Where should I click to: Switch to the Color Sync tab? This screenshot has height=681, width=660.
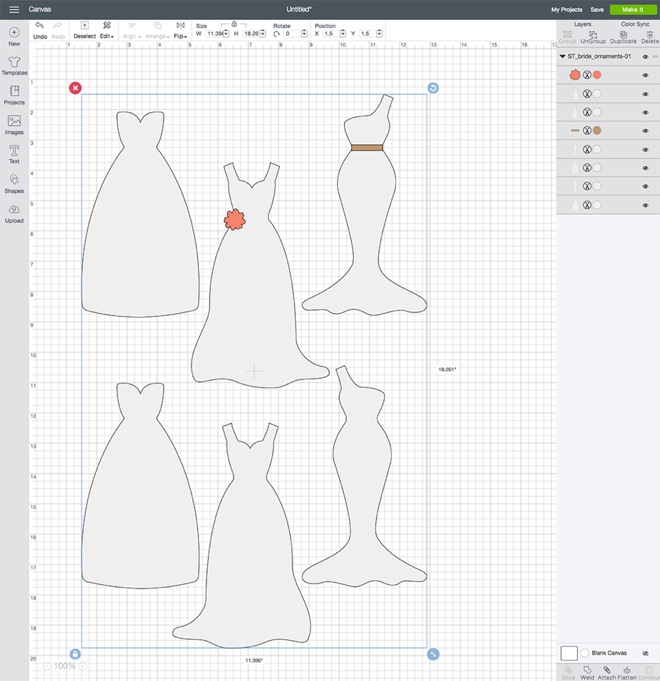[x=635, y=23]
